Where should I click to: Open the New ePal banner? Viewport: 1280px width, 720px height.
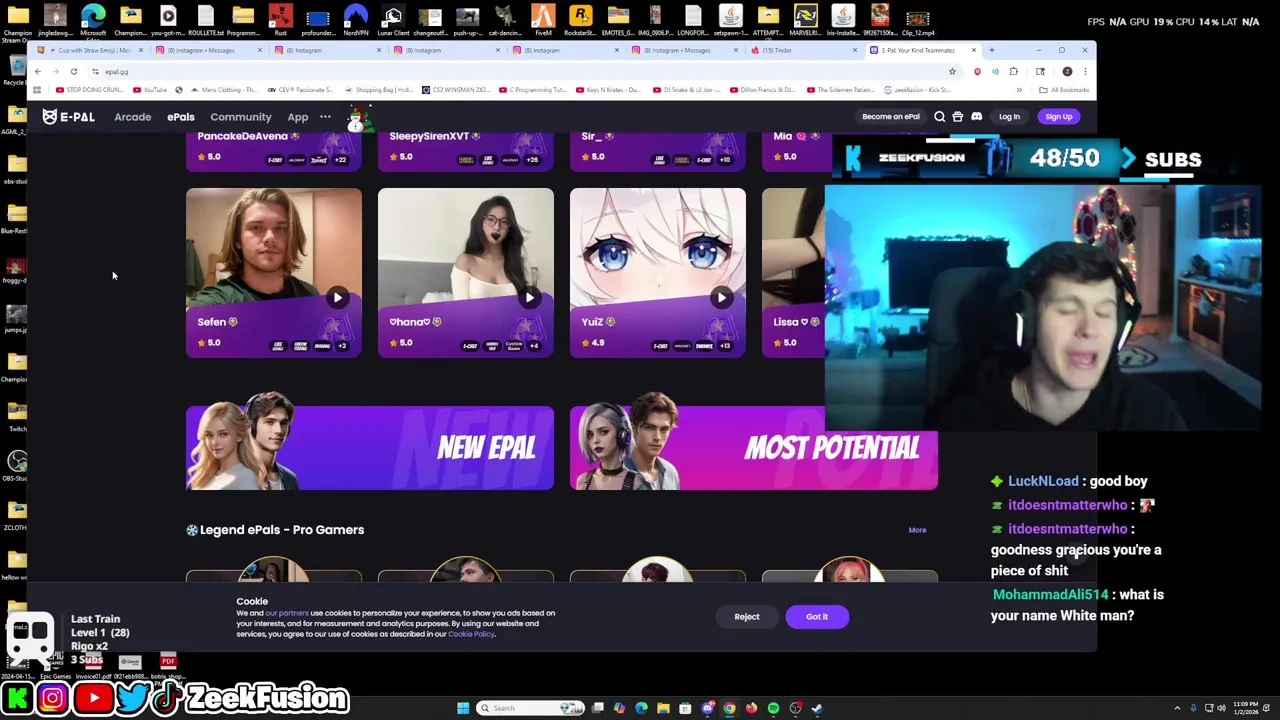click(x=369, y=448)
